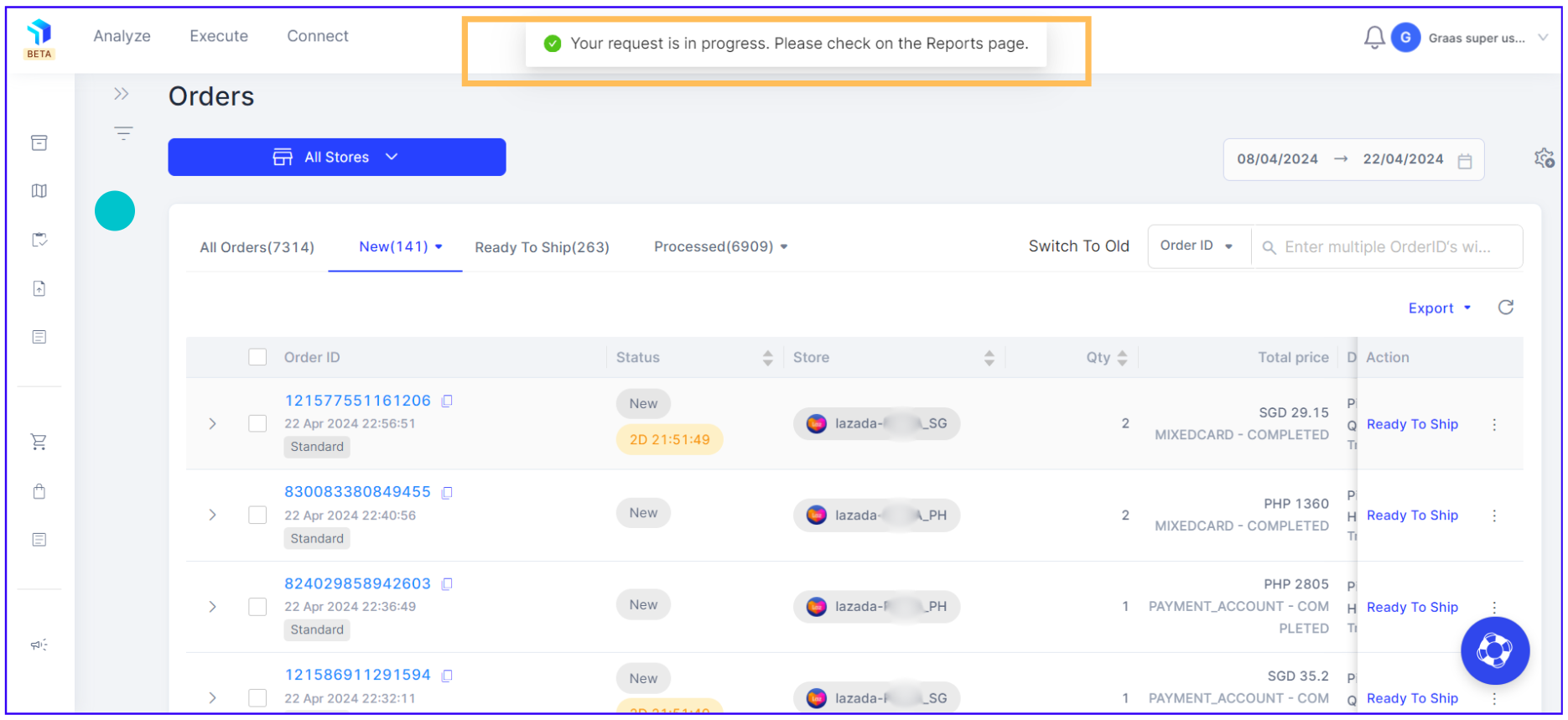This screenshot has height=720, width=1568.
Task: Open the Execute menu
Action: coord(219,36)
